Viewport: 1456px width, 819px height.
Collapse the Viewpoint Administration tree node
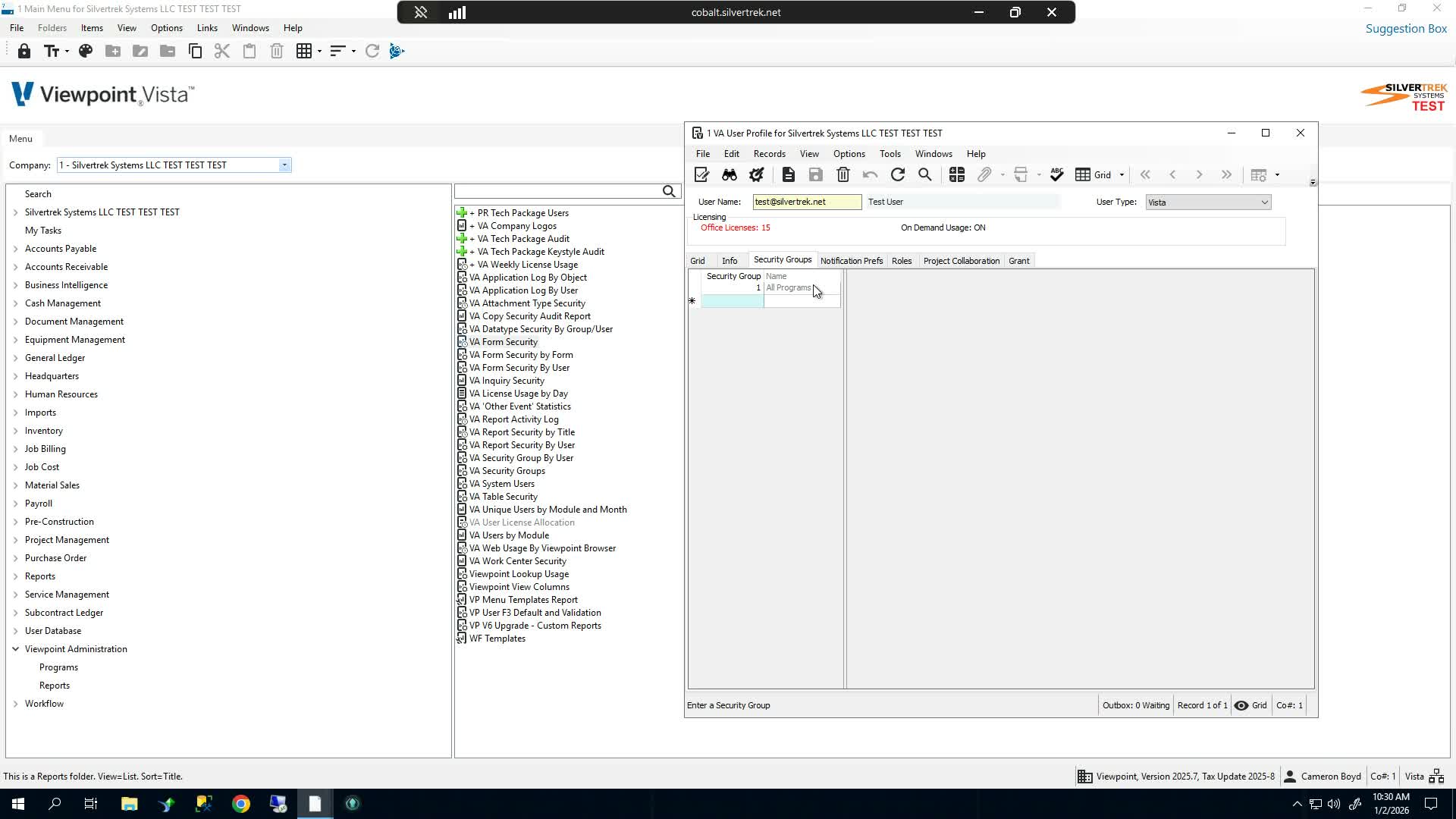point(16,649)
